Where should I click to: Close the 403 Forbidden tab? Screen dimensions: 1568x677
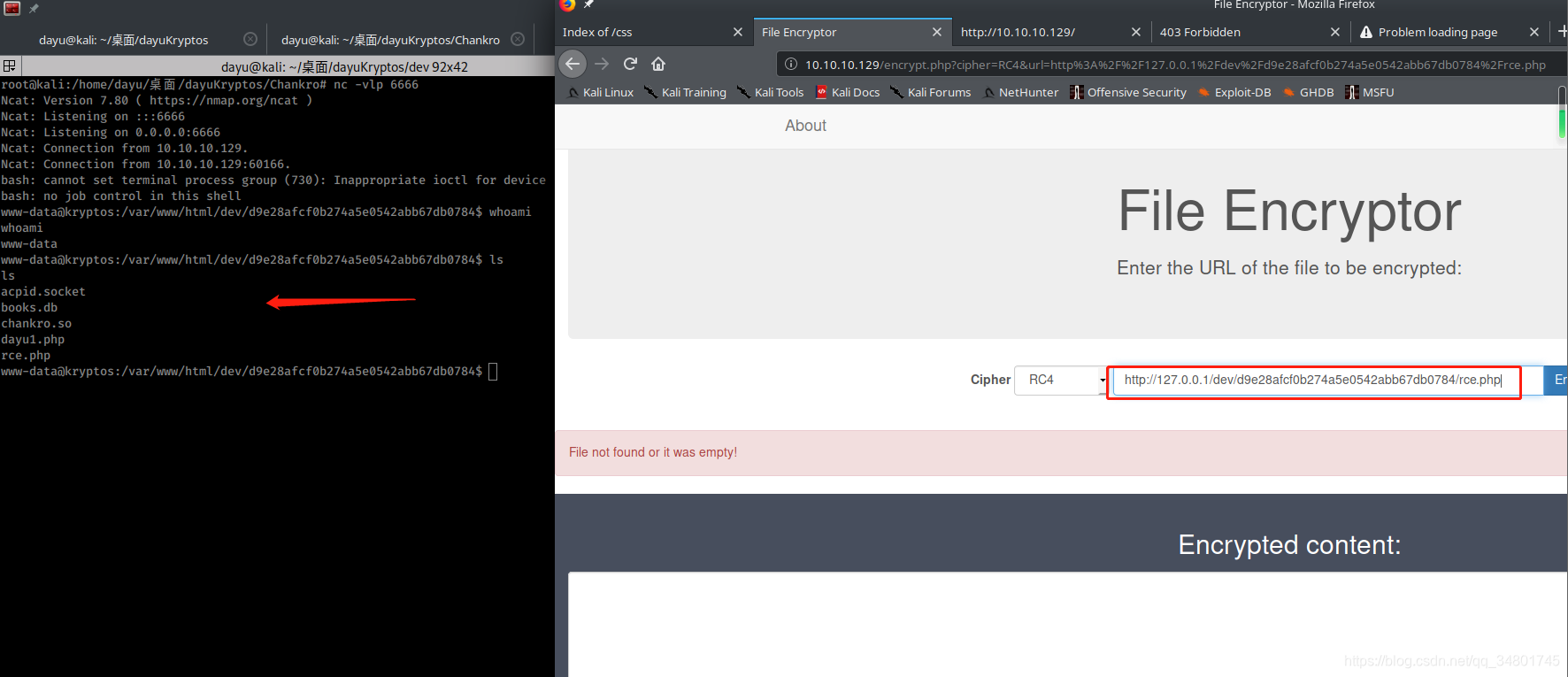1335,32
